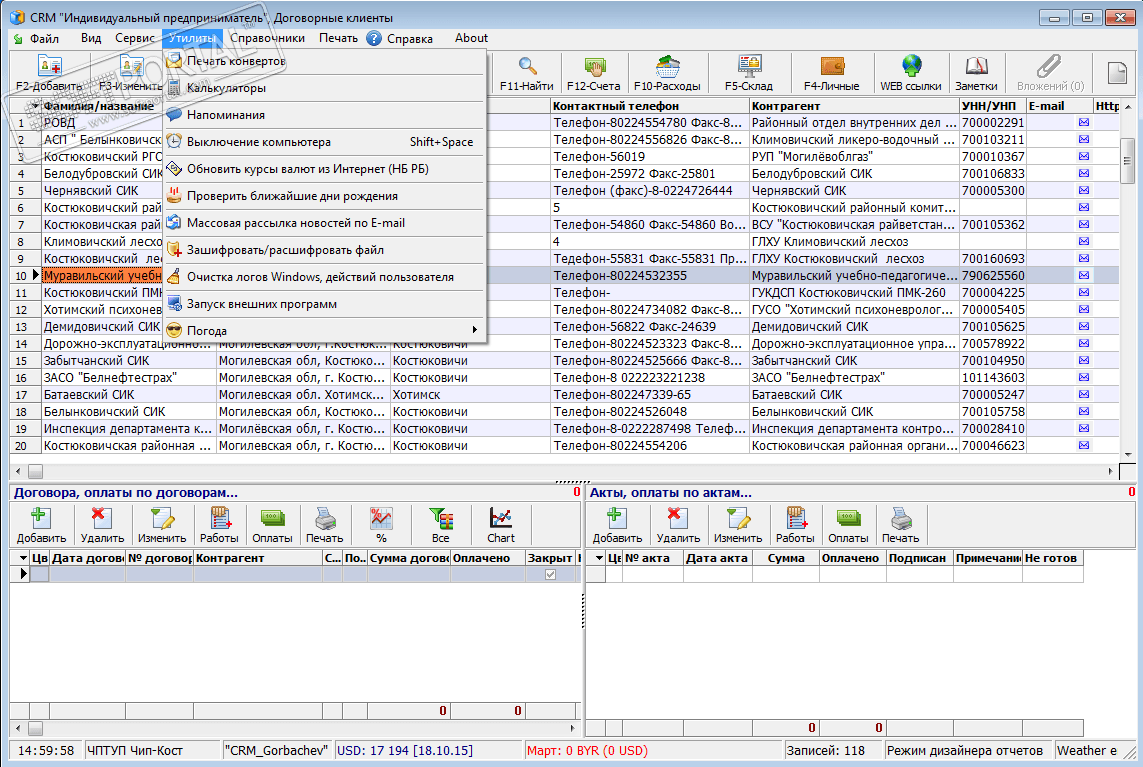Image resolution: width=1143 pixels, height=767 pixels.
Task: Select Обновить курсы валют из Интернет entry
Action: coord(324,169)
